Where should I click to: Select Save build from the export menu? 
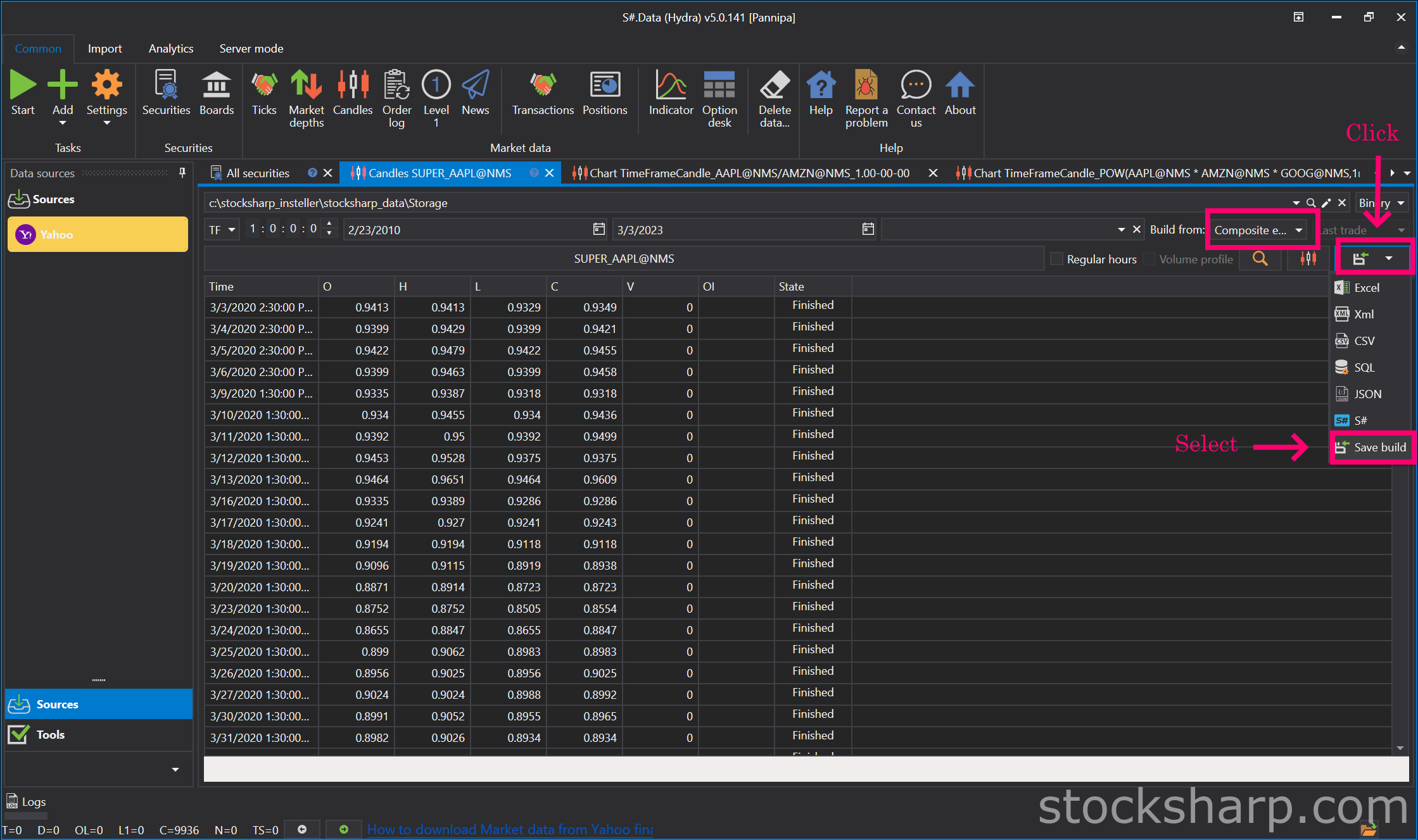tap(1371, 447)
